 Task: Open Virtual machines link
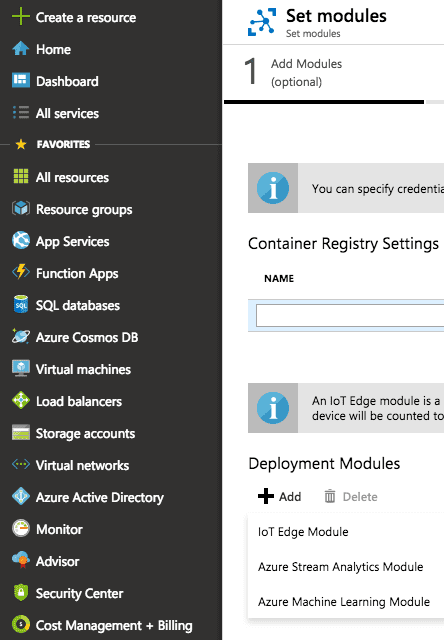tap(83, 369)
